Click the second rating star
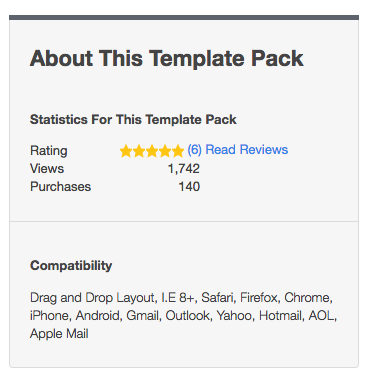The image size is (376, 379). pos(139,151)
